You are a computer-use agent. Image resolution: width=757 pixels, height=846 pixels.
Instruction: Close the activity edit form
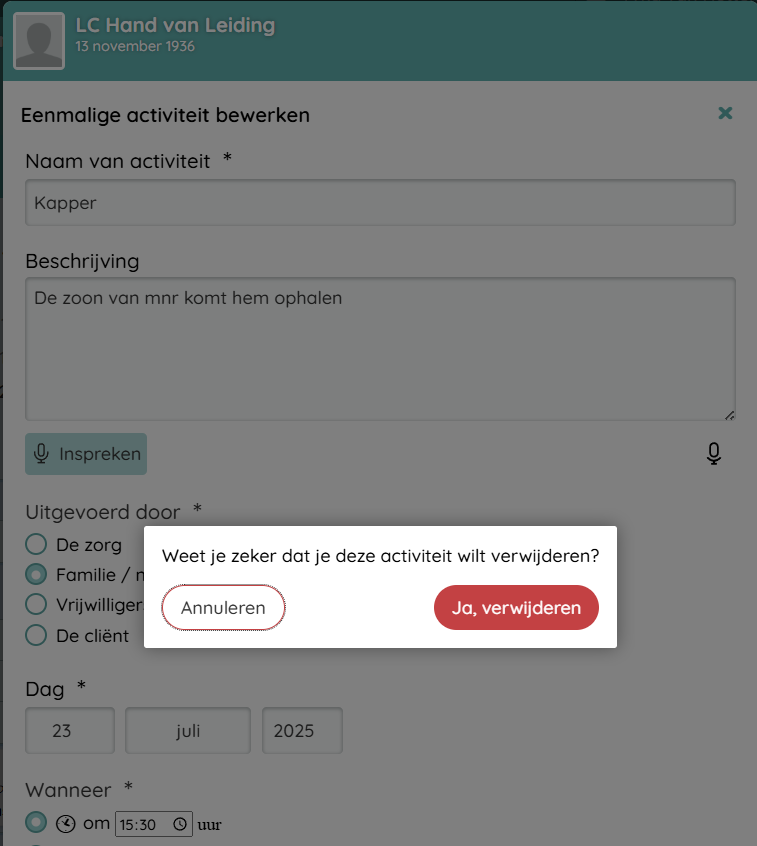tap(726, 113)
